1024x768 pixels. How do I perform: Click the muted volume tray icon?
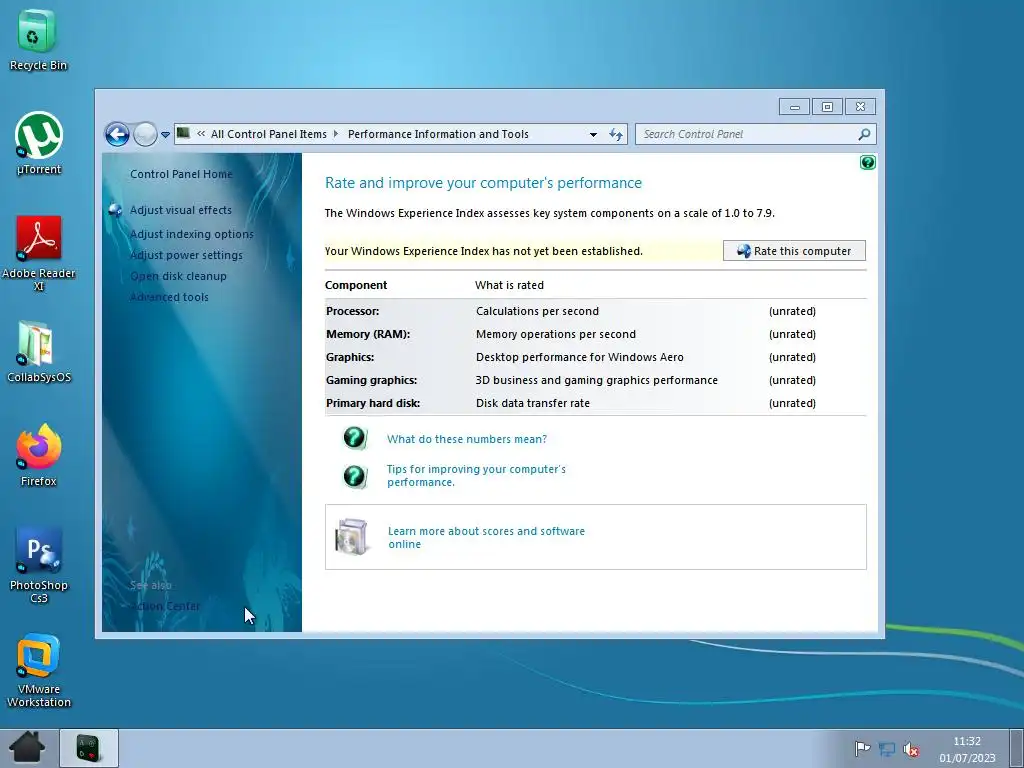click(911, 749)
